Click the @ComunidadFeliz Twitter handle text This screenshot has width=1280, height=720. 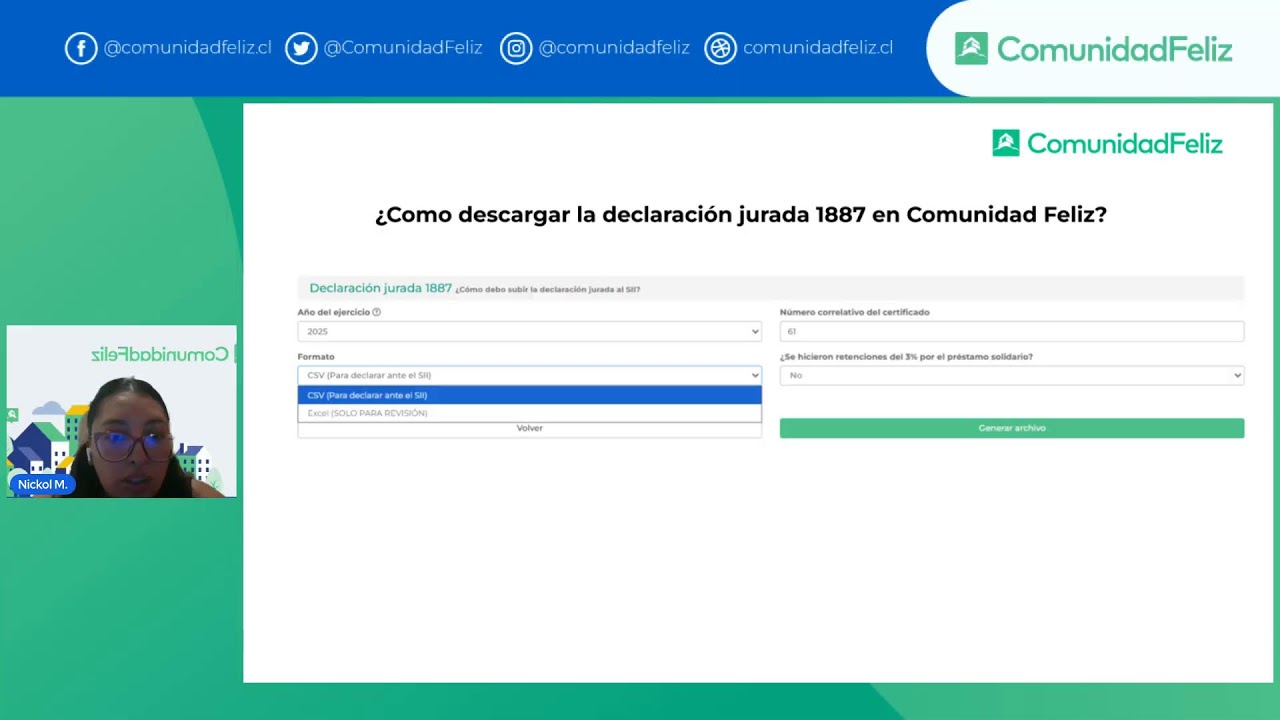(403, 48)
